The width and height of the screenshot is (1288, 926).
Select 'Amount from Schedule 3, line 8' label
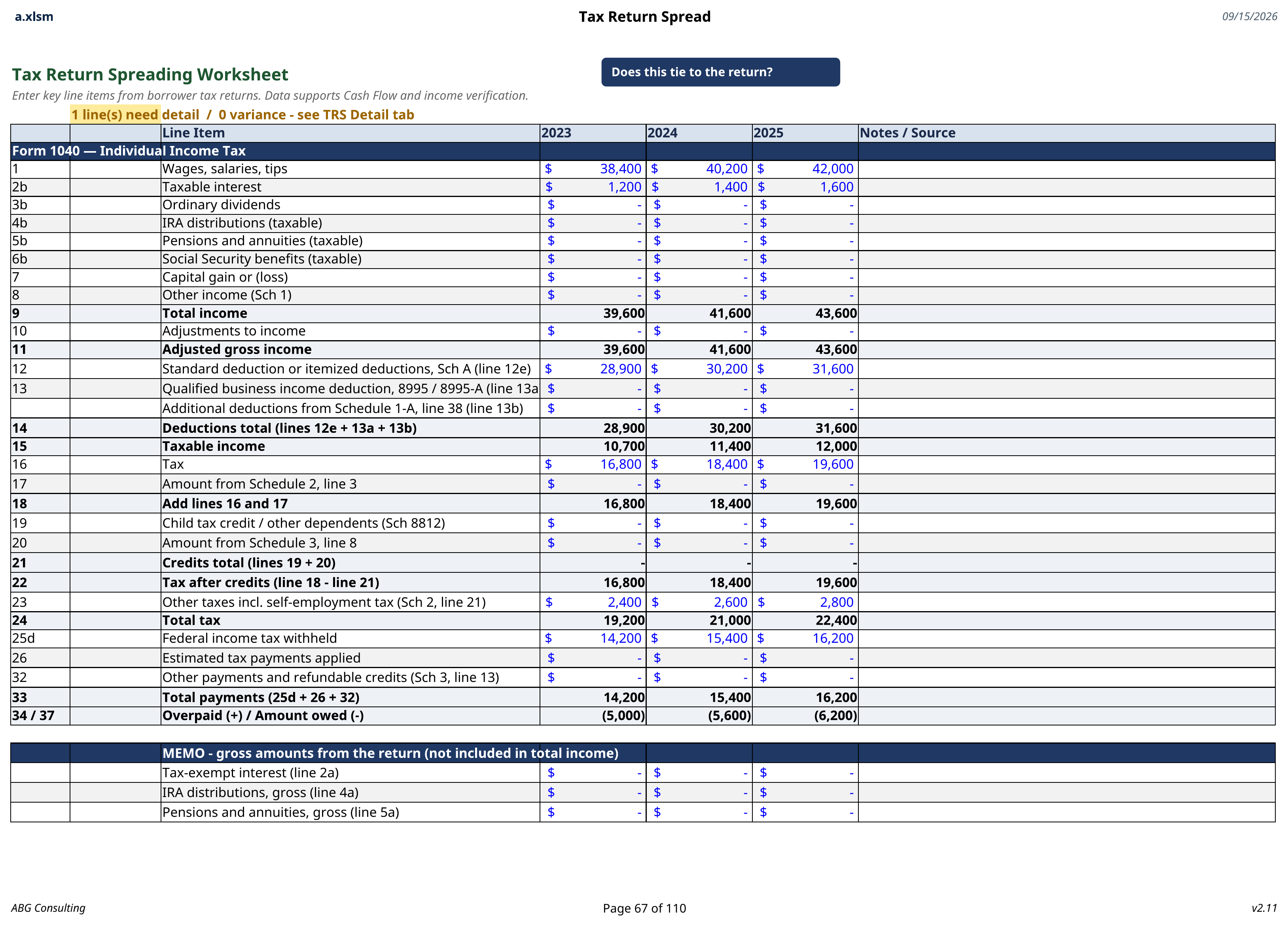259,543
